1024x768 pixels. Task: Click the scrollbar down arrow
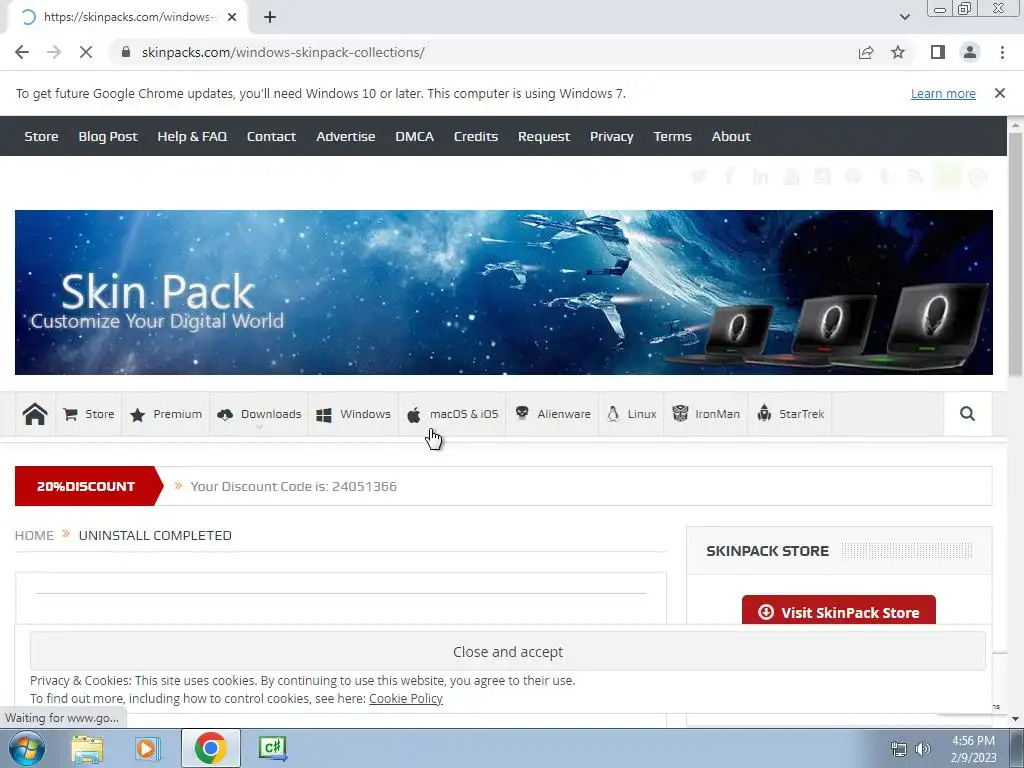pyautogui.click(x=1015, y=719)
